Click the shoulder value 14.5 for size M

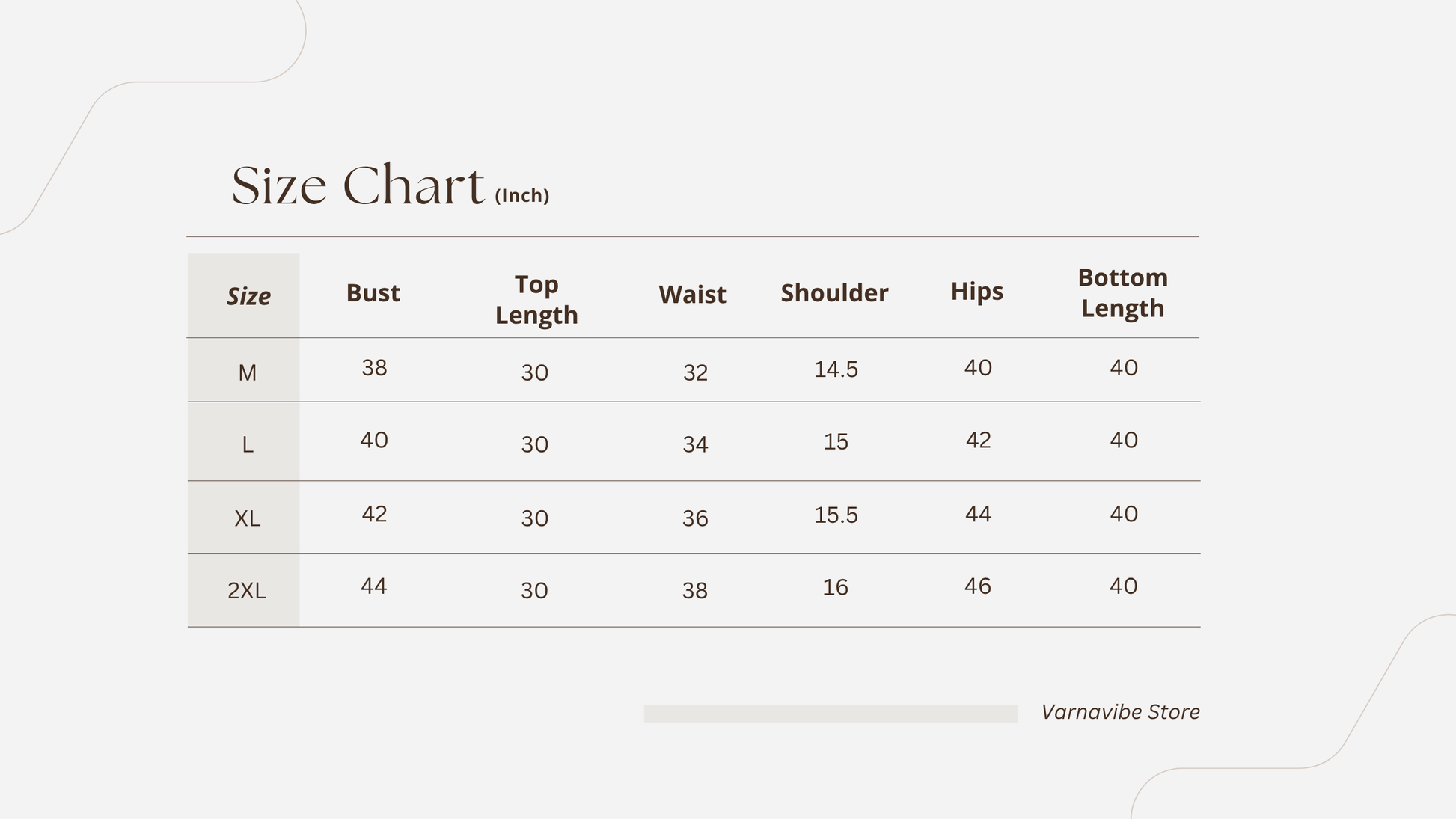point(836,369)
